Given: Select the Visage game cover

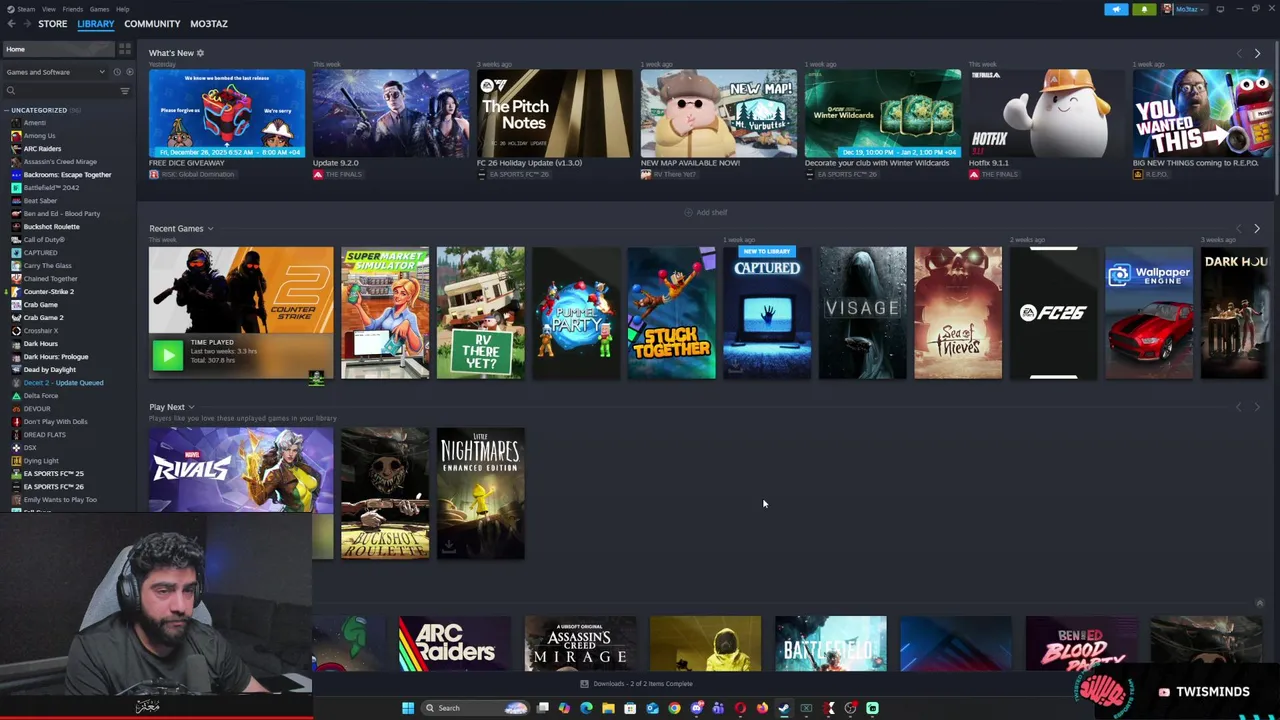Looking at the screenshot, I should [x=863, y=313].
